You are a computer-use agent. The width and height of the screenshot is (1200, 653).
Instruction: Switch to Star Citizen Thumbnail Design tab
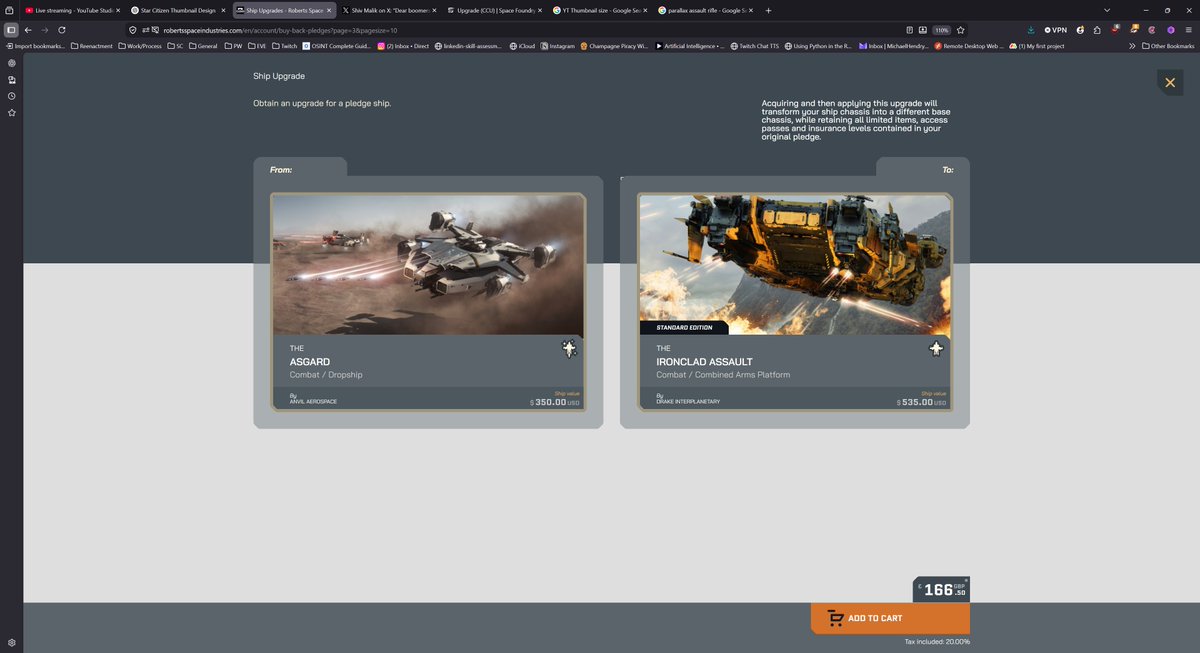pyautogui.click(x=178, y=10)
